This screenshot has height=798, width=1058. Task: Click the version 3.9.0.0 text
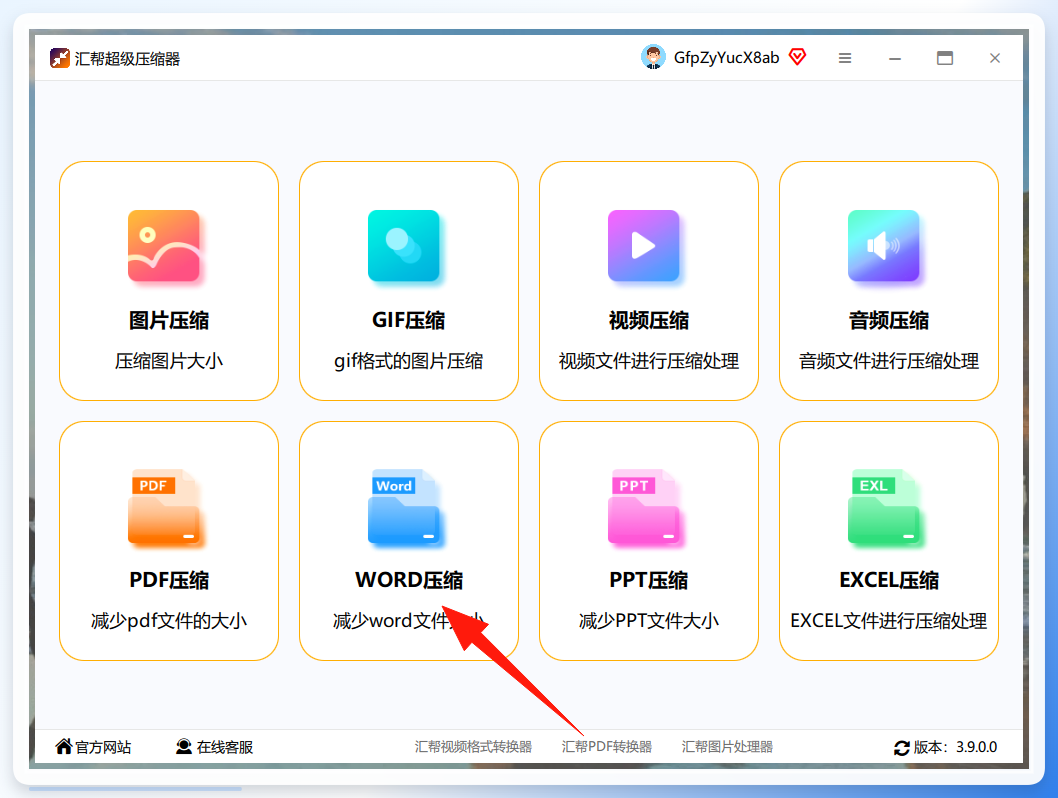tap(976, 747)
